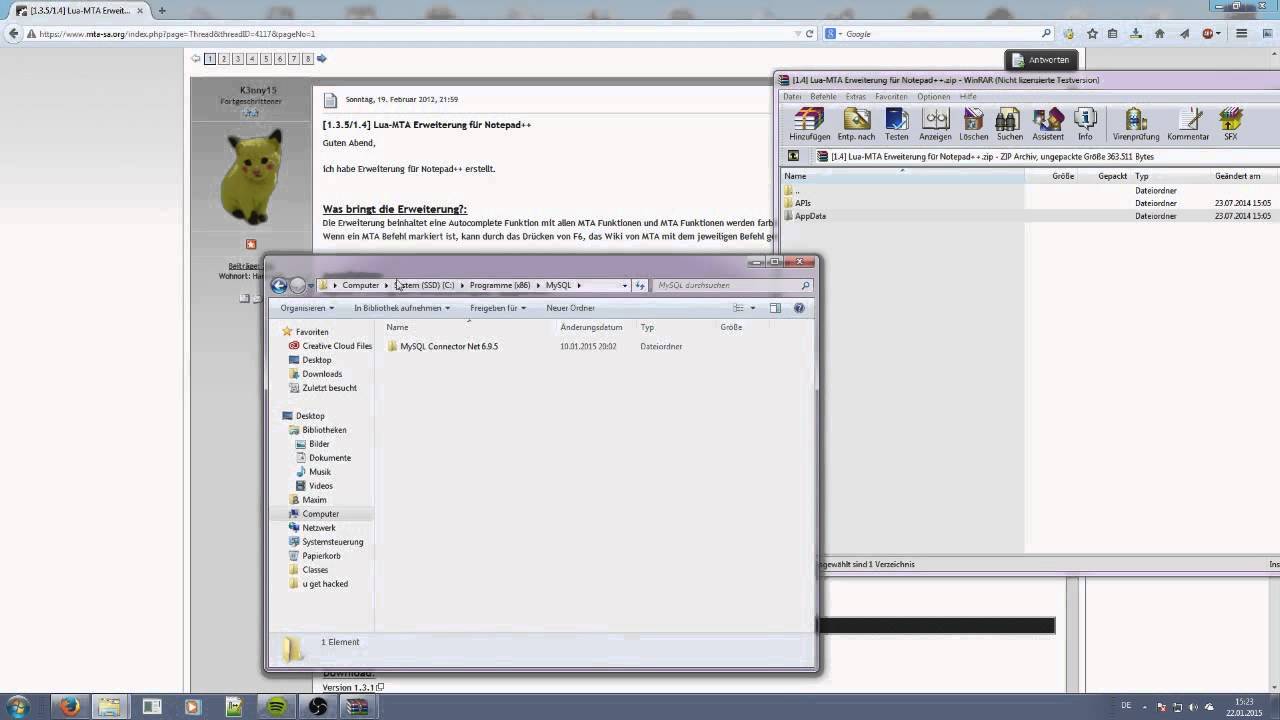The width and height of the screenshot is (1280, 720).
Task: Open Explorer help question mark icon
Action: [799, 308]
